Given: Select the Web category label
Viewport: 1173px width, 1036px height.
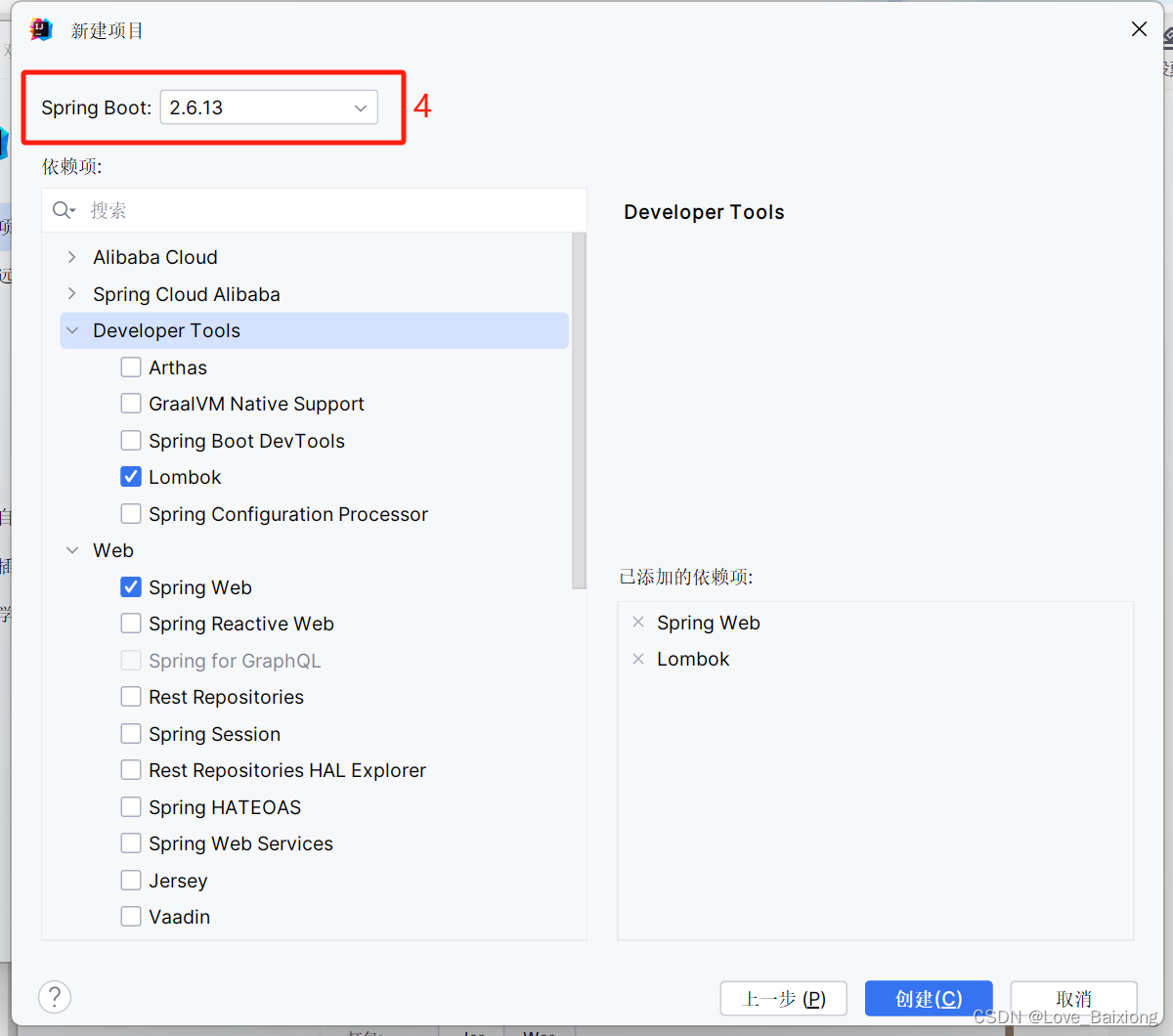Looking at the screenshot, I should pos(113,550).
